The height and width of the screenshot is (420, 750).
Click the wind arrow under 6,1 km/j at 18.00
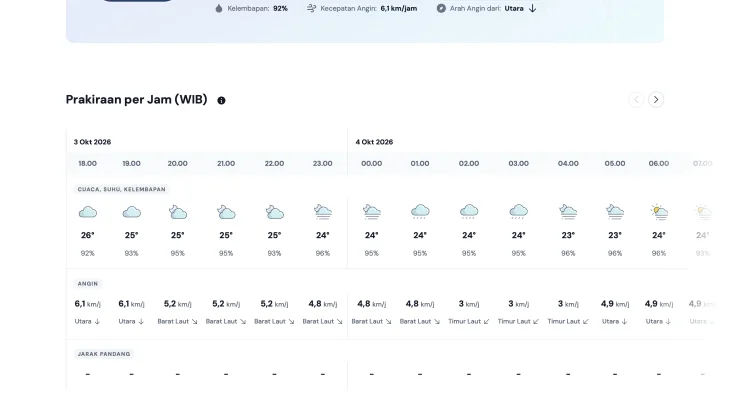pyautogui.click(x=97, y=321)
